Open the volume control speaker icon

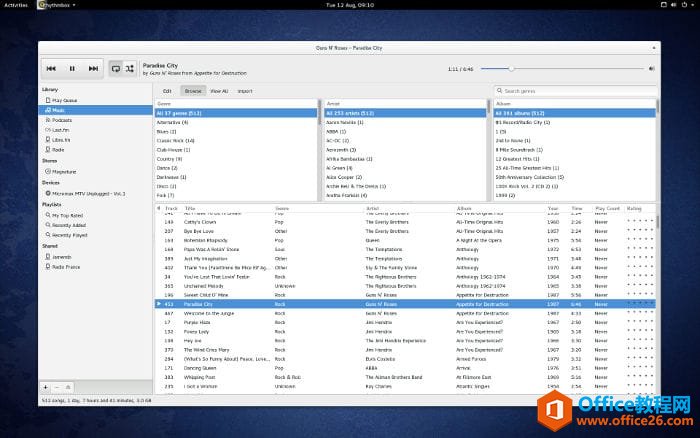pyautogui.click(x=652, y=69)
